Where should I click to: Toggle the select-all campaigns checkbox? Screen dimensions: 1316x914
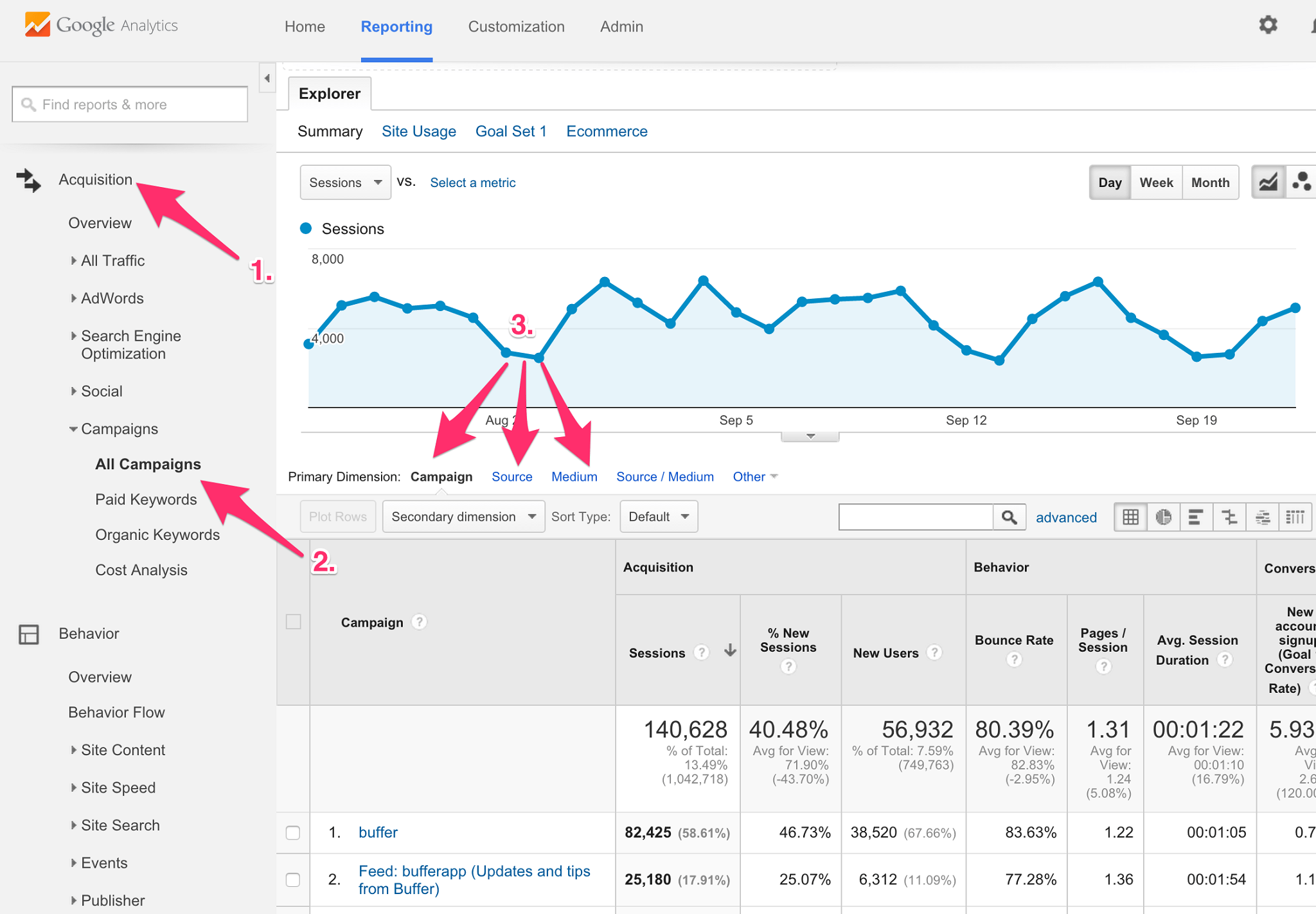click(x=293, y=622)
